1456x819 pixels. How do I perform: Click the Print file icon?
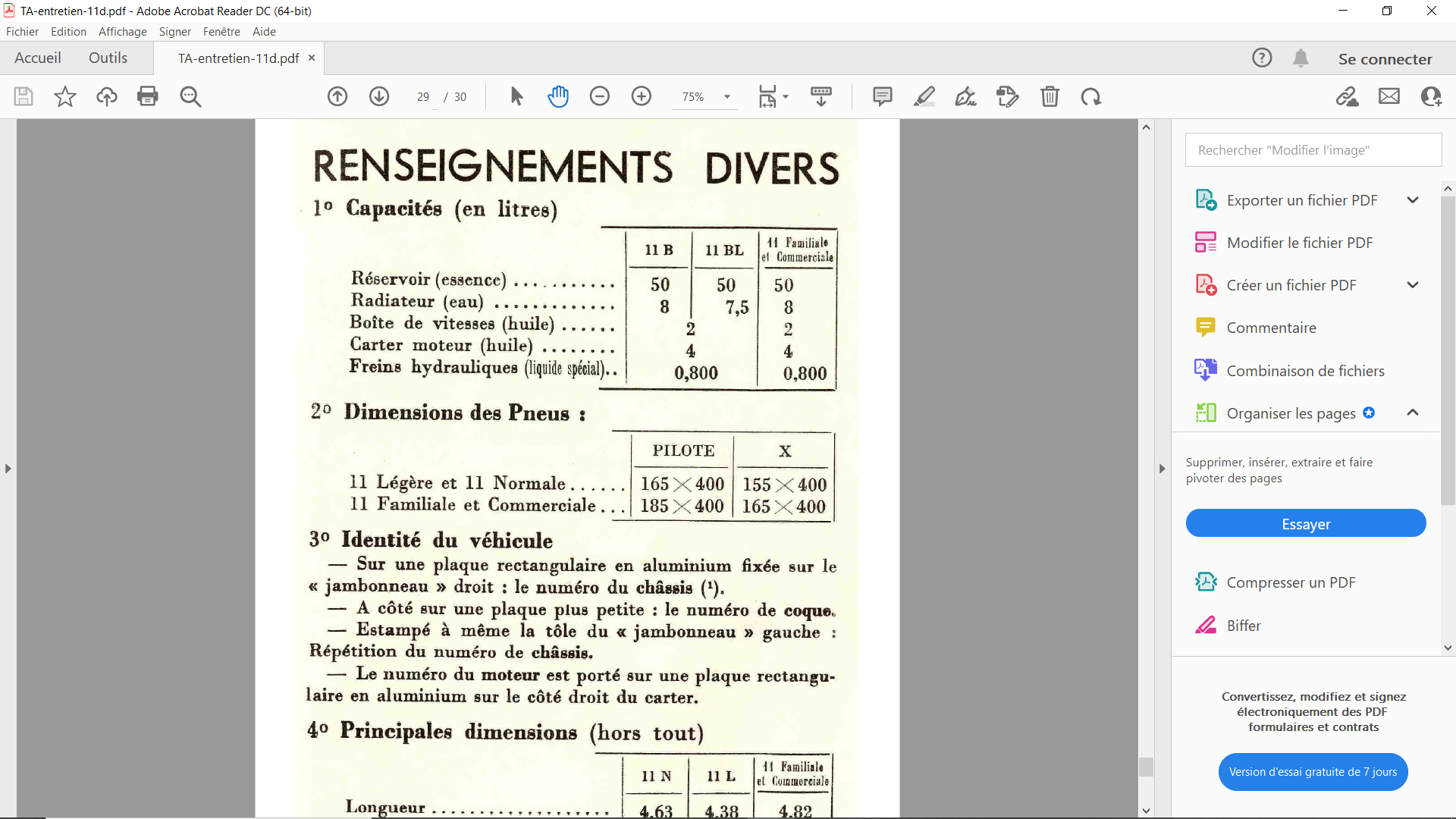pyautogui.click(x=148, y=96)
